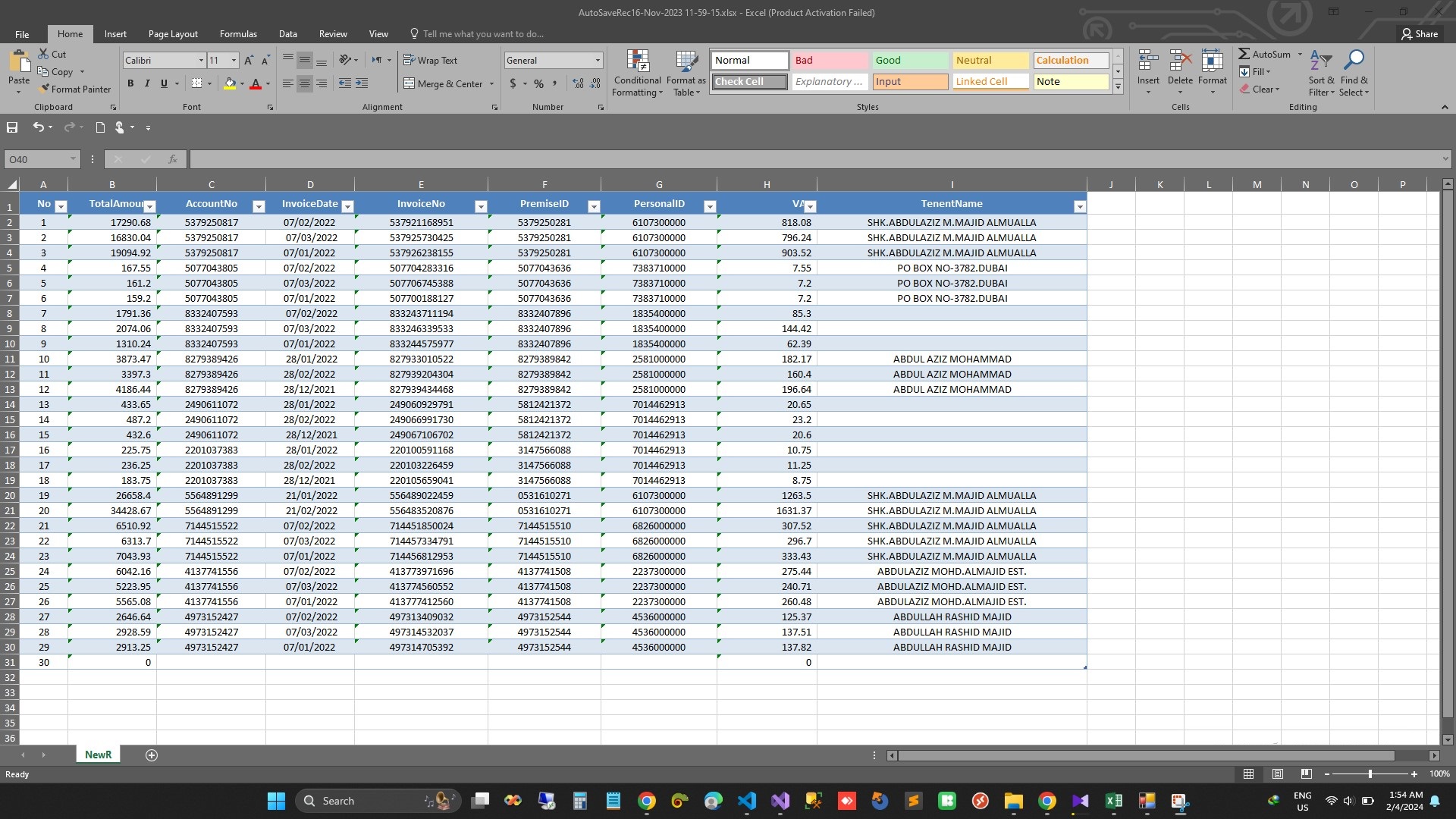Click the Format Painter brush
This screenshot has height=819, width=1456.
tap(45, 89)
